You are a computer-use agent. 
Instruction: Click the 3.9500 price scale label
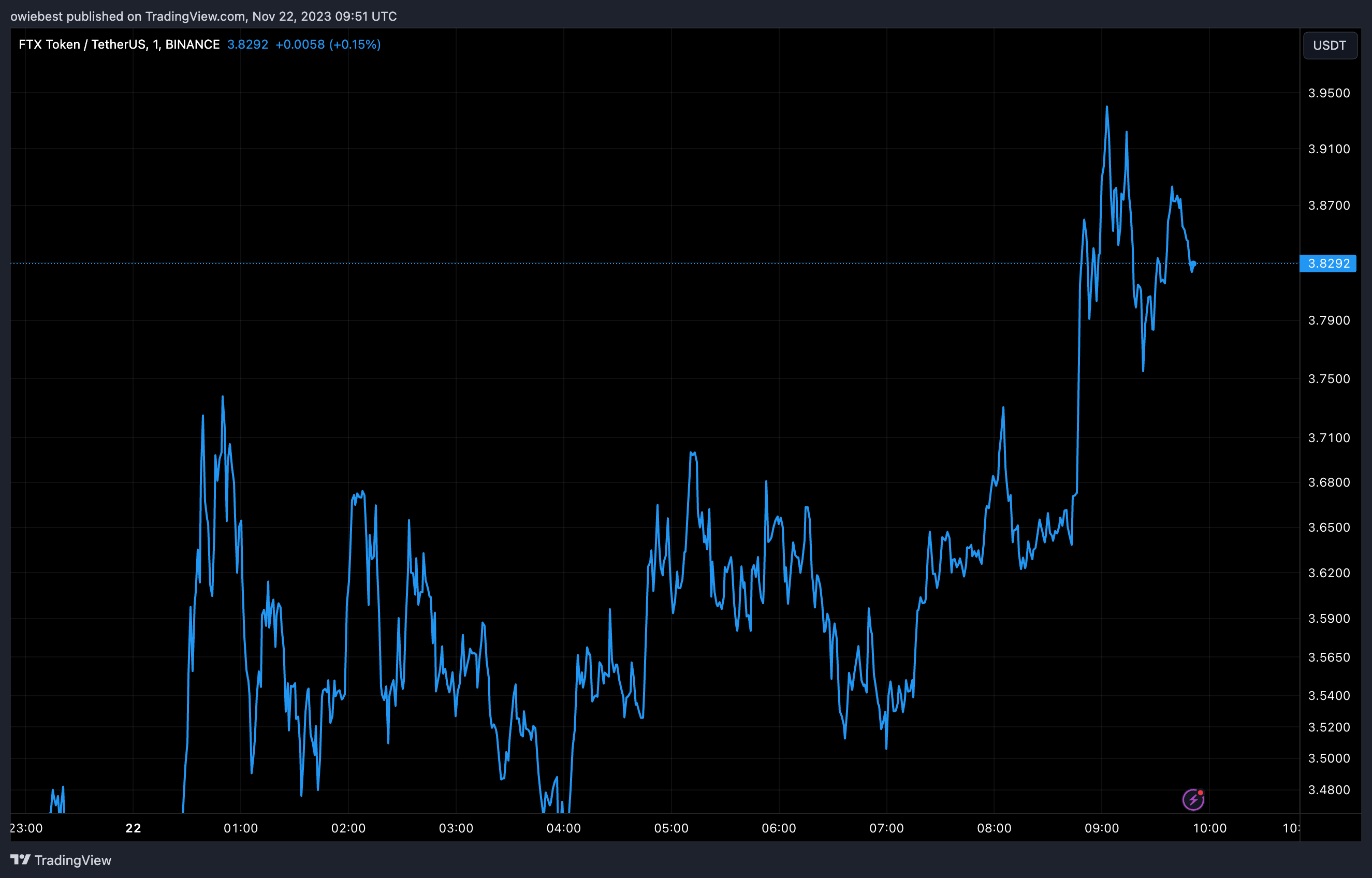click(1329, 93)
